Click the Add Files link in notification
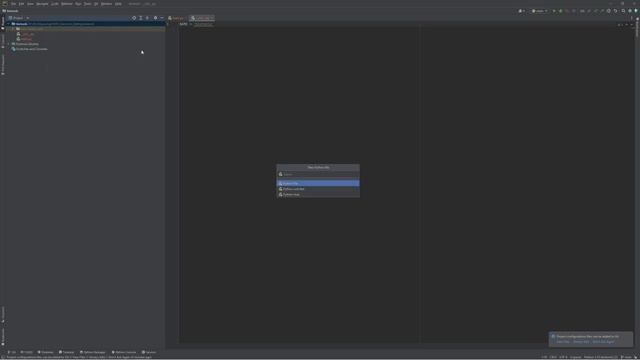 pos(563,342)
